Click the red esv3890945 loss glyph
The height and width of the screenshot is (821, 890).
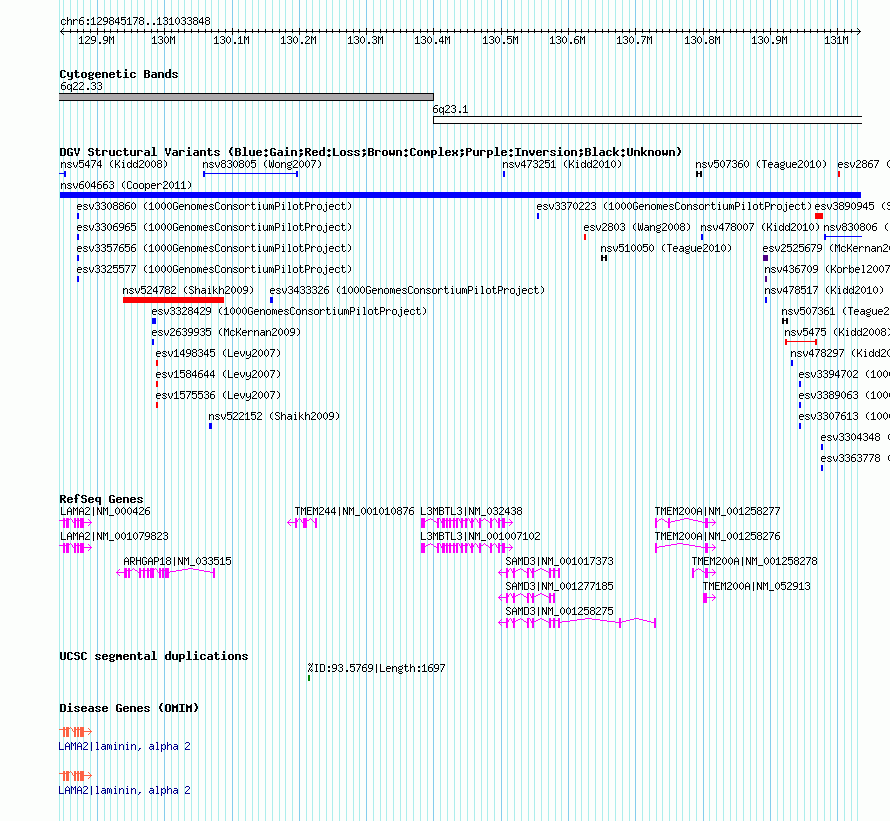coord(818,216)
